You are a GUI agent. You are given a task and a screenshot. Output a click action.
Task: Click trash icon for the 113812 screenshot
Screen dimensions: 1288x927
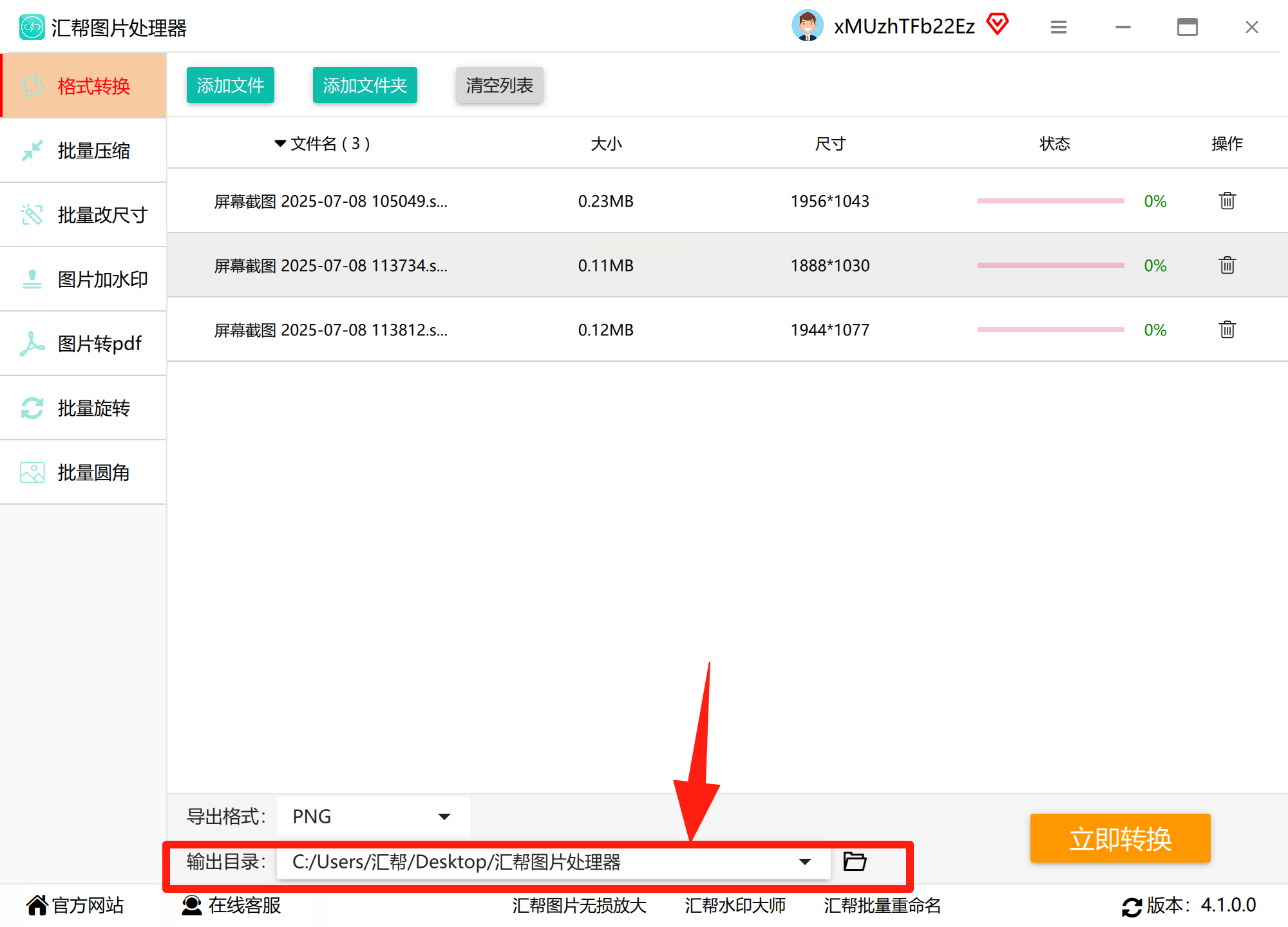click(1227, 330)
